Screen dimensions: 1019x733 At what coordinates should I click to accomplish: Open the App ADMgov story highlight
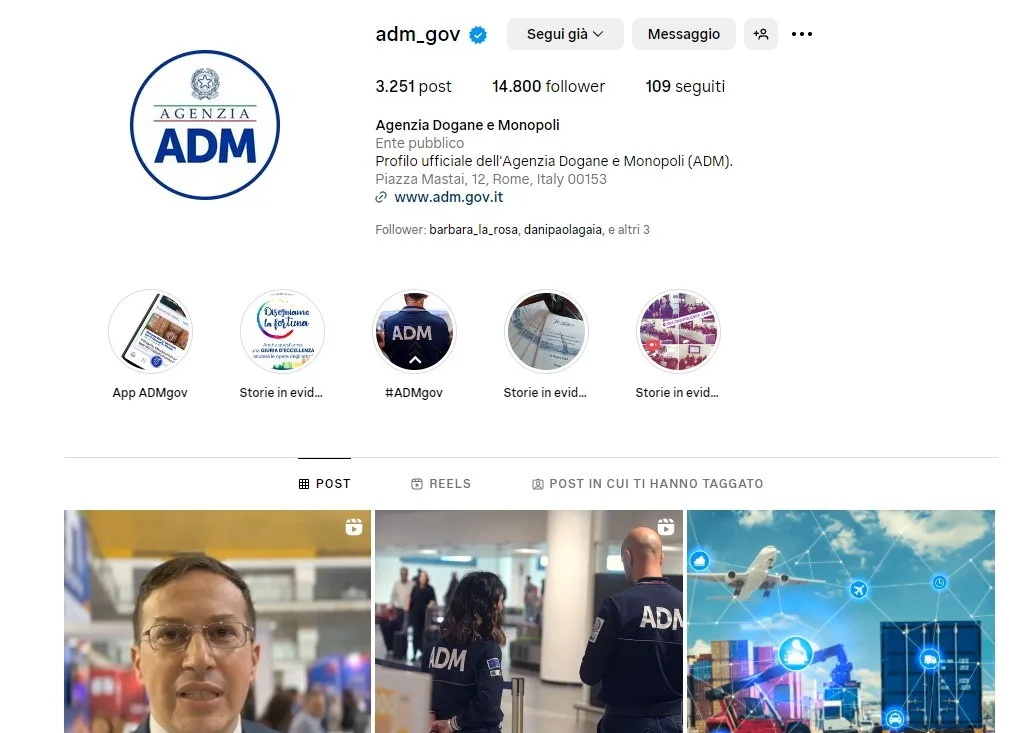coord(150,331)
